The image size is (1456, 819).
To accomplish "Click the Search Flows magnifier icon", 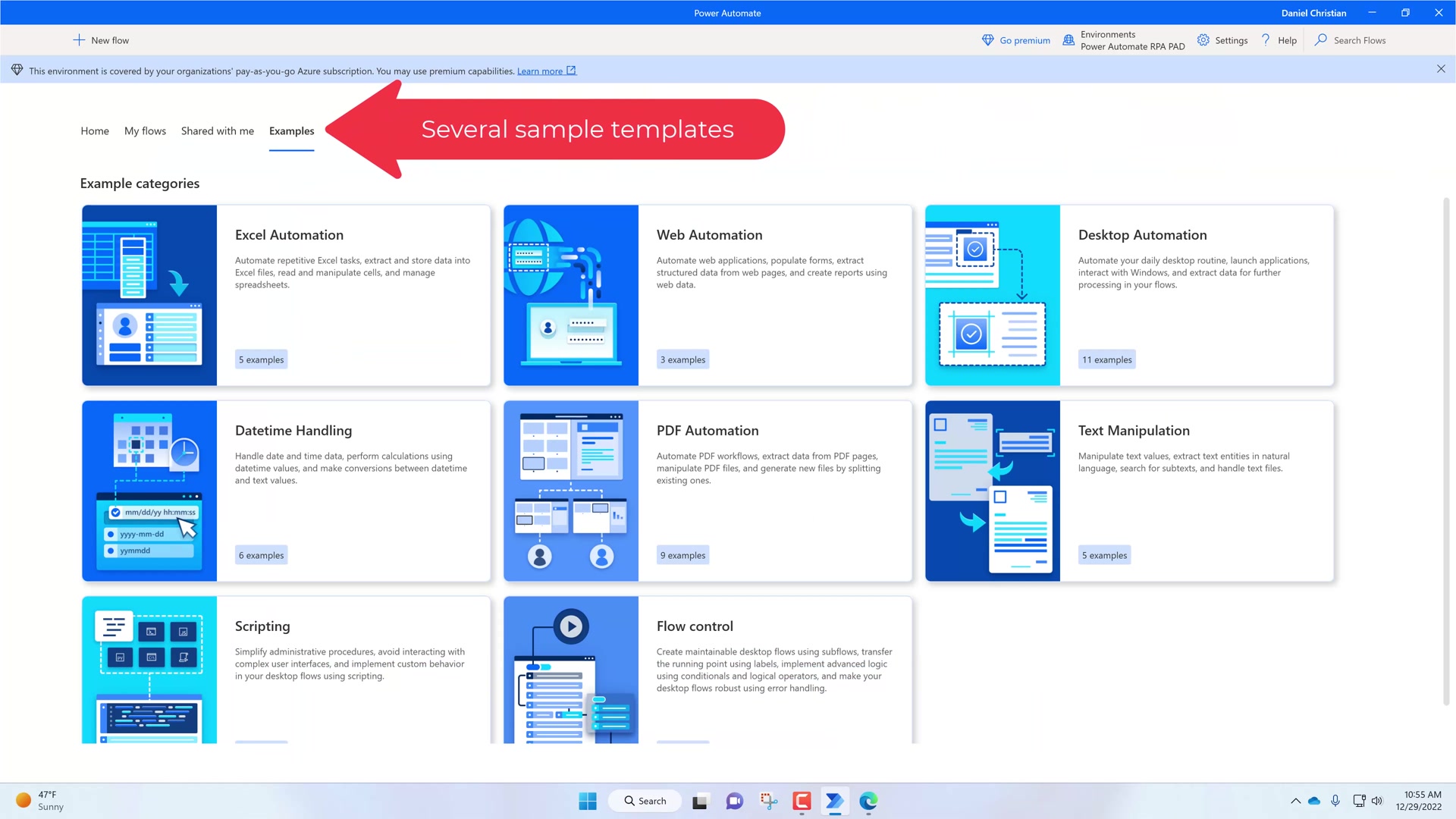I will [x=1321, y=40].
